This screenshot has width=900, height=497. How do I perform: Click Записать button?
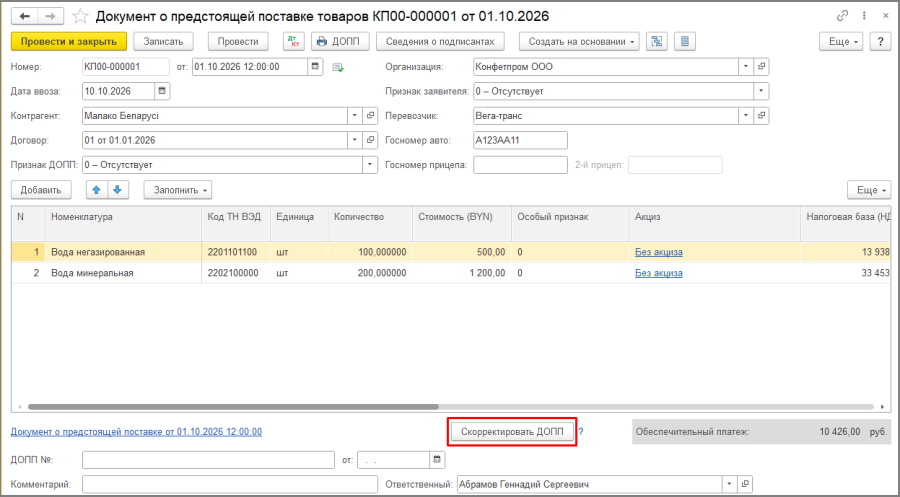click(164, 41)
